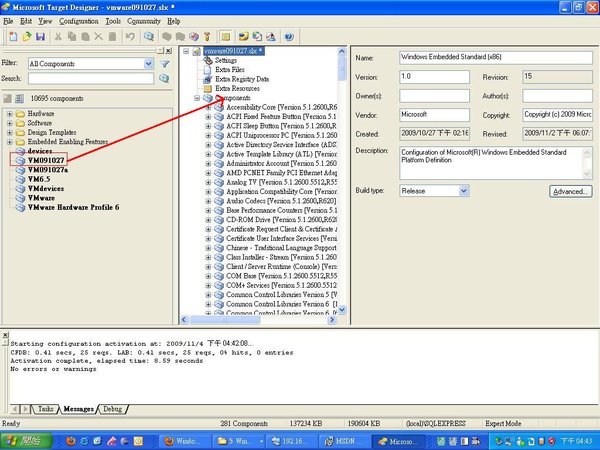Click the Build Target Image hammer icon
The image size is (600, 450).
207,36
